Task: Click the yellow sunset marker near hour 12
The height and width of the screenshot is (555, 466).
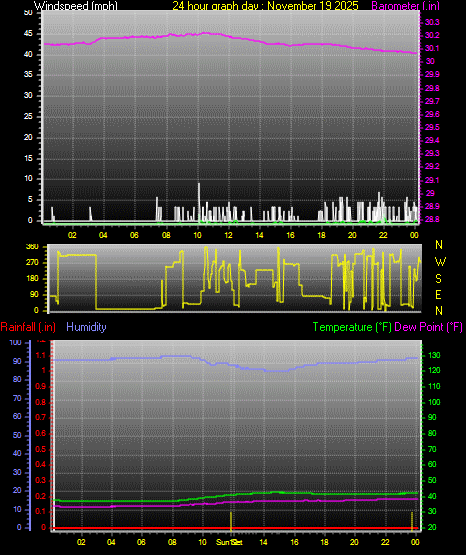Action: (231, 521)
